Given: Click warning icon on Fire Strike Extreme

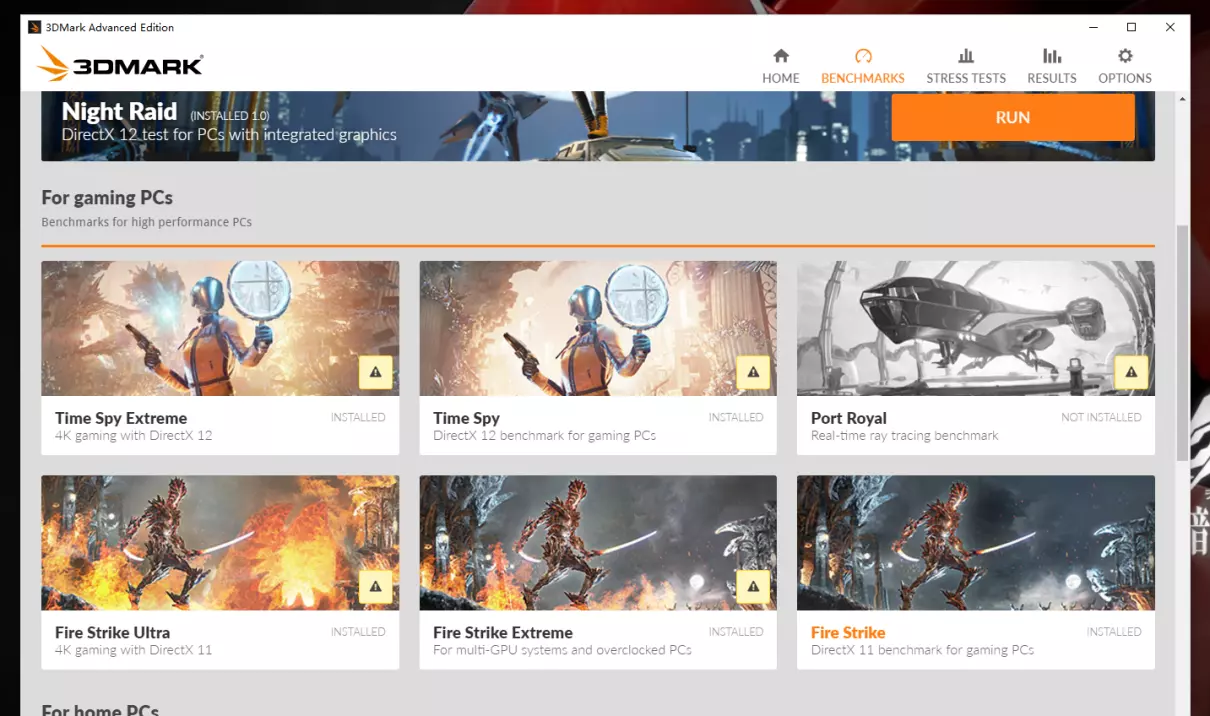Looking at the screenshot, I should coord(753,586).
